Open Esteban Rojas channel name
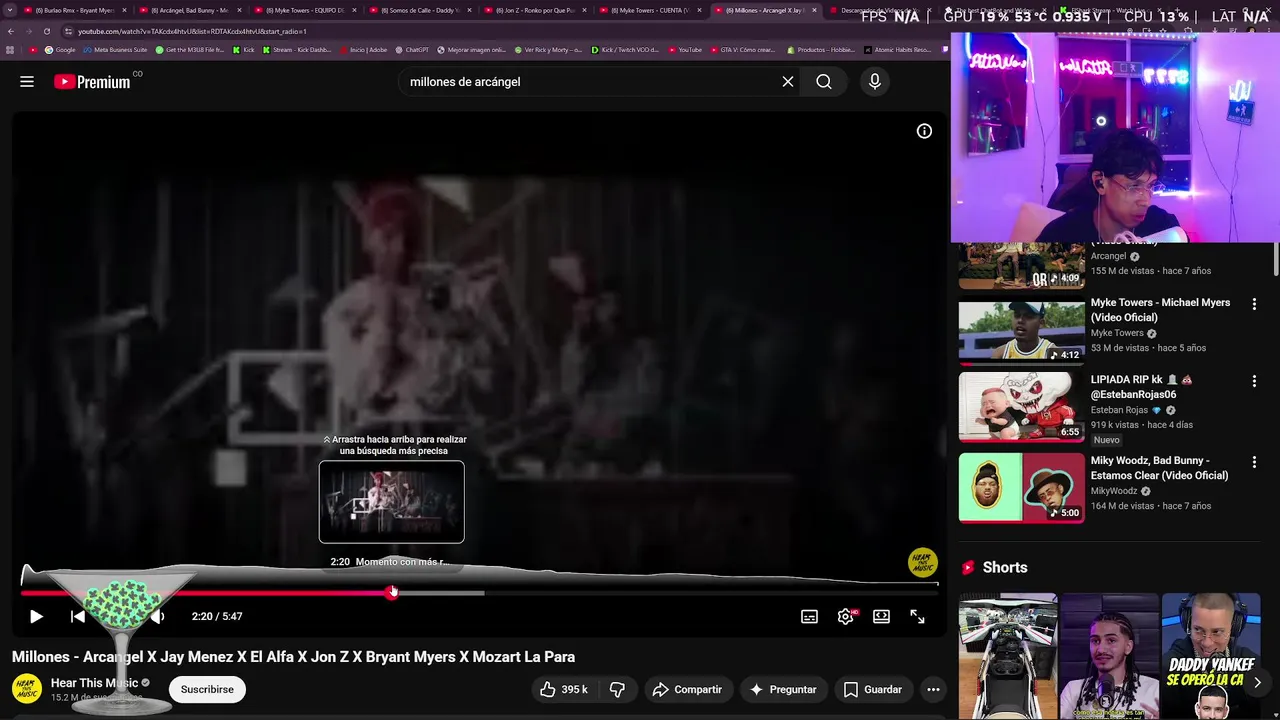 1120,410
